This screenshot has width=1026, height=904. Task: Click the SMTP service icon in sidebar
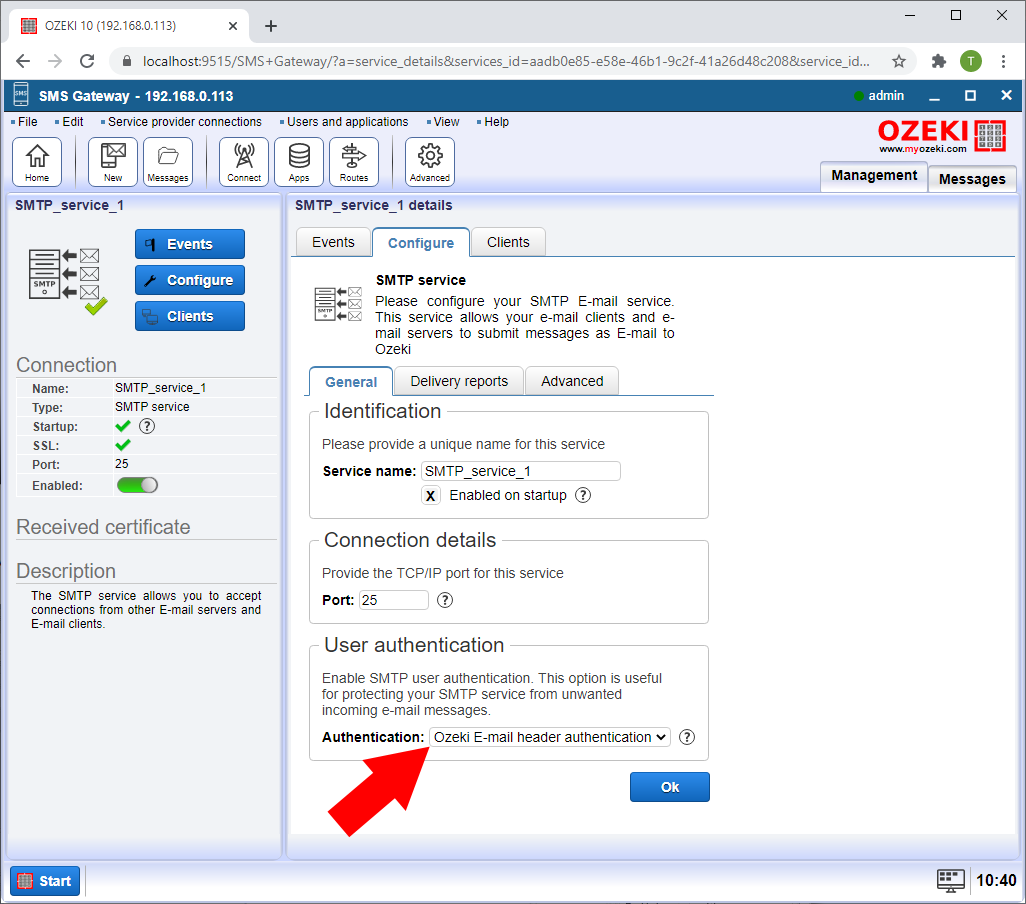[67, 280]
